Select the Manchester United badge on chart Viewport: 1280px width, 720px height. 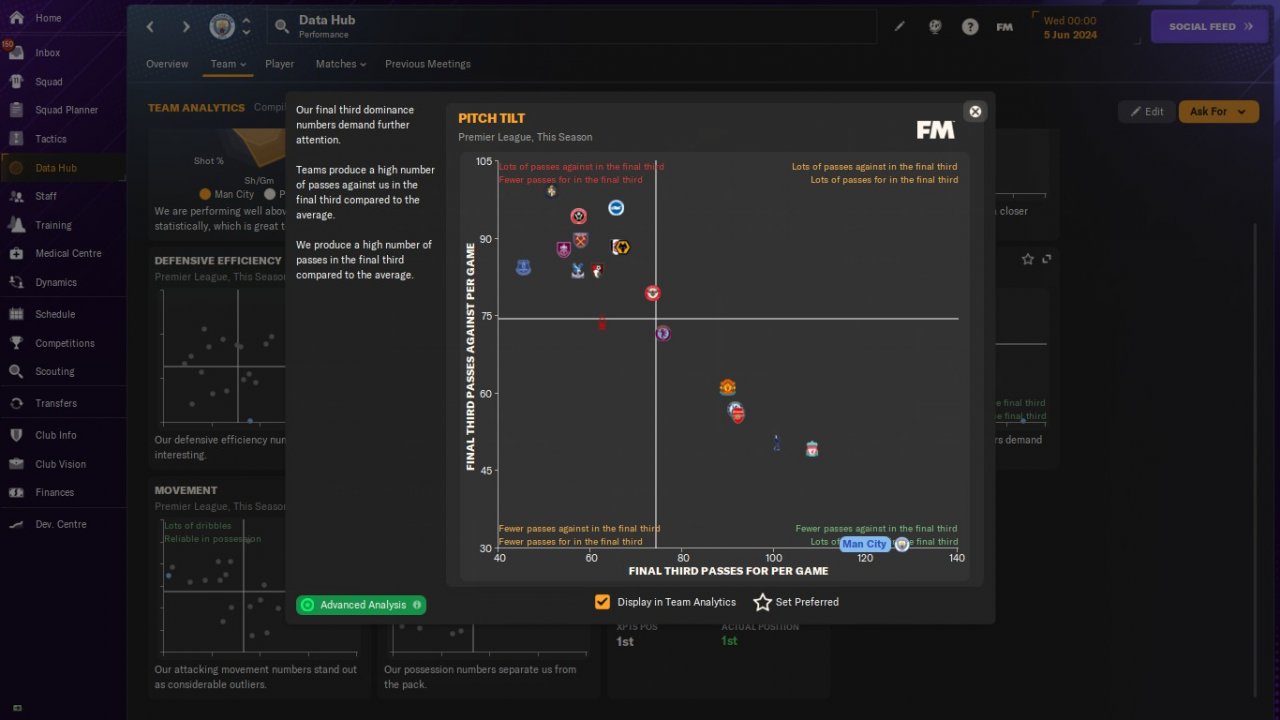(727, 387)
